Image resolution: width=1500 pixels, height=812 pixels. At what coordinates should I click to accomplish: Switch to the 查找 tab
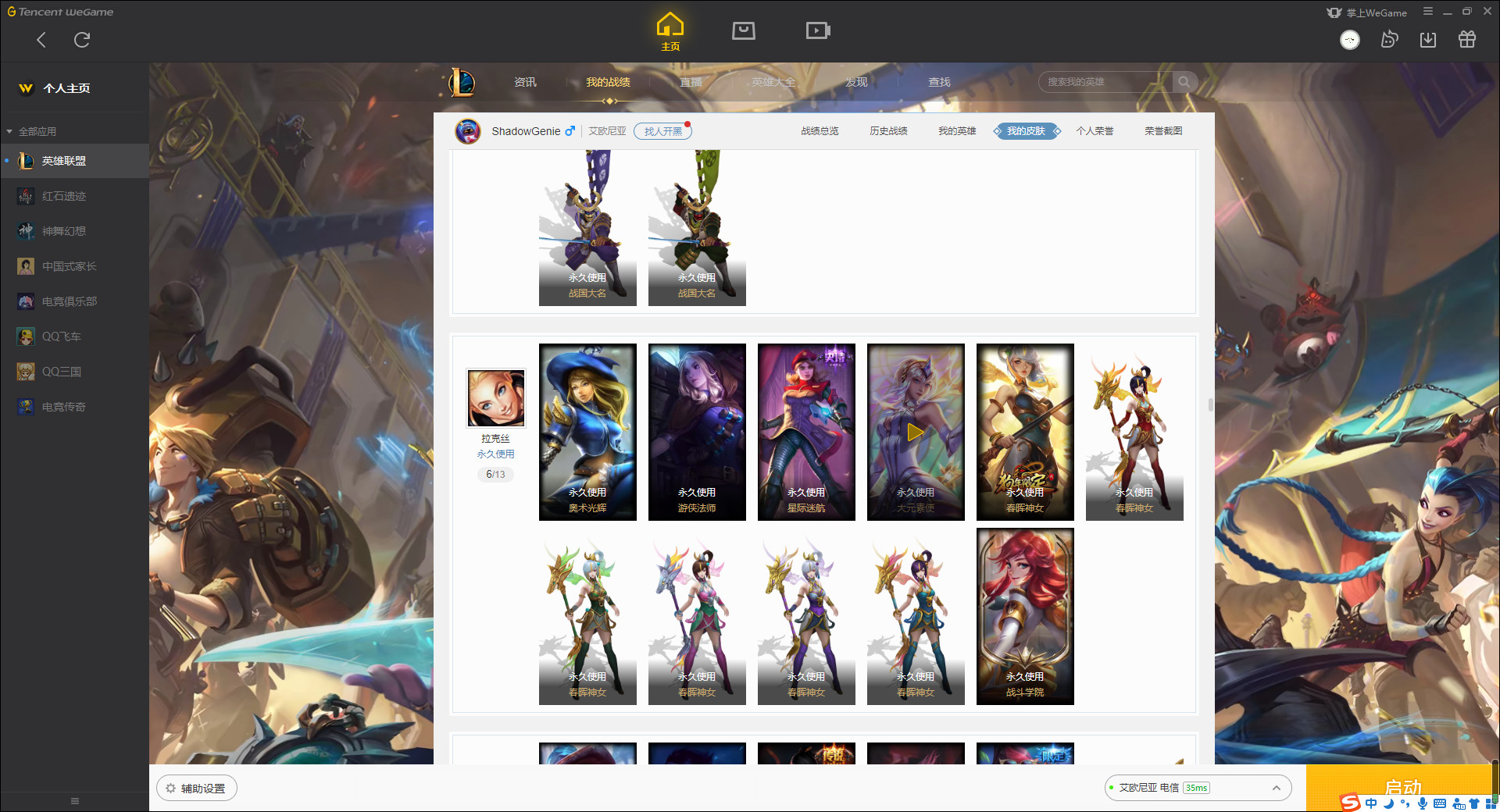[x=939, y=82]
